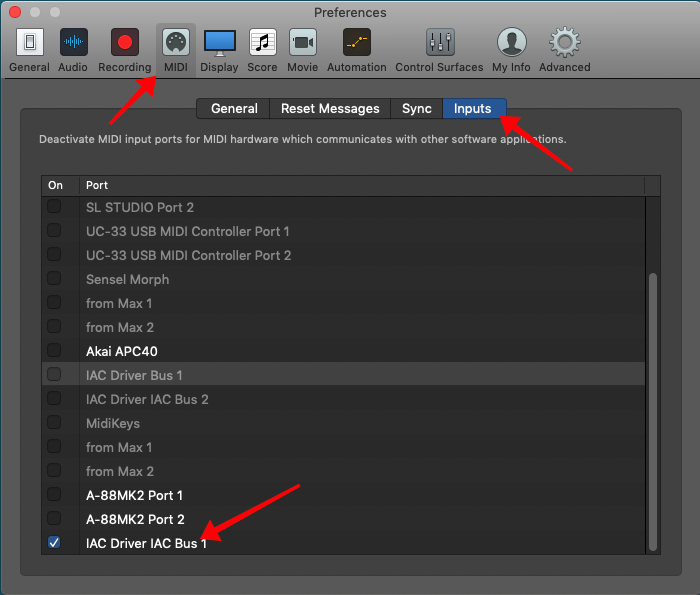Open the Control Surfaces preferences icon
This screenshot has width=700, height=595.
tap(440, 42)
